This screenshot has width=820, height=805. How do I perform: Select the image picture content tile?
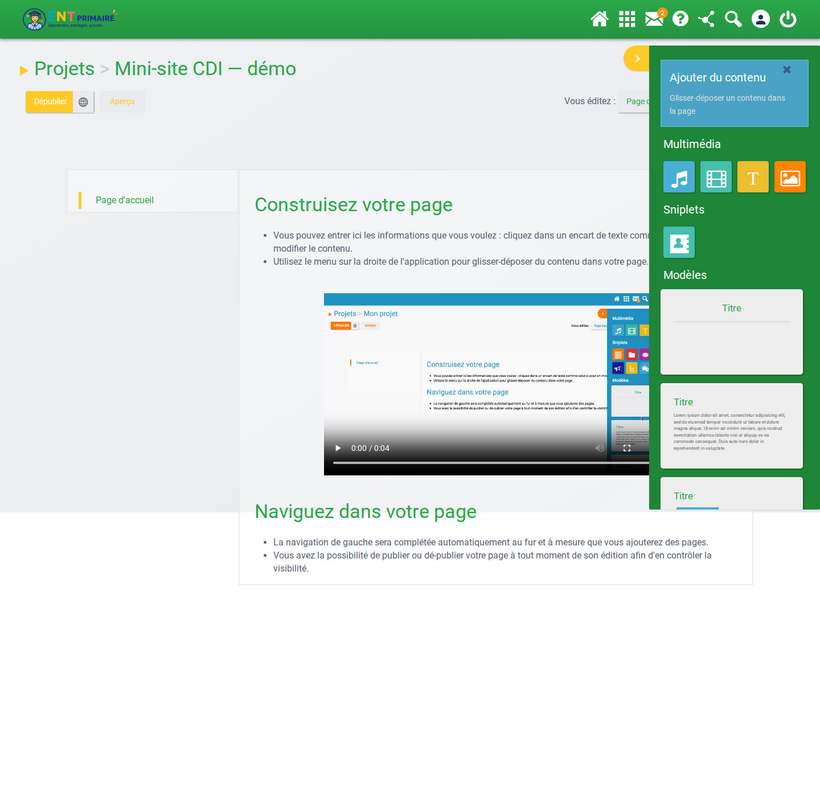point(790,177)
